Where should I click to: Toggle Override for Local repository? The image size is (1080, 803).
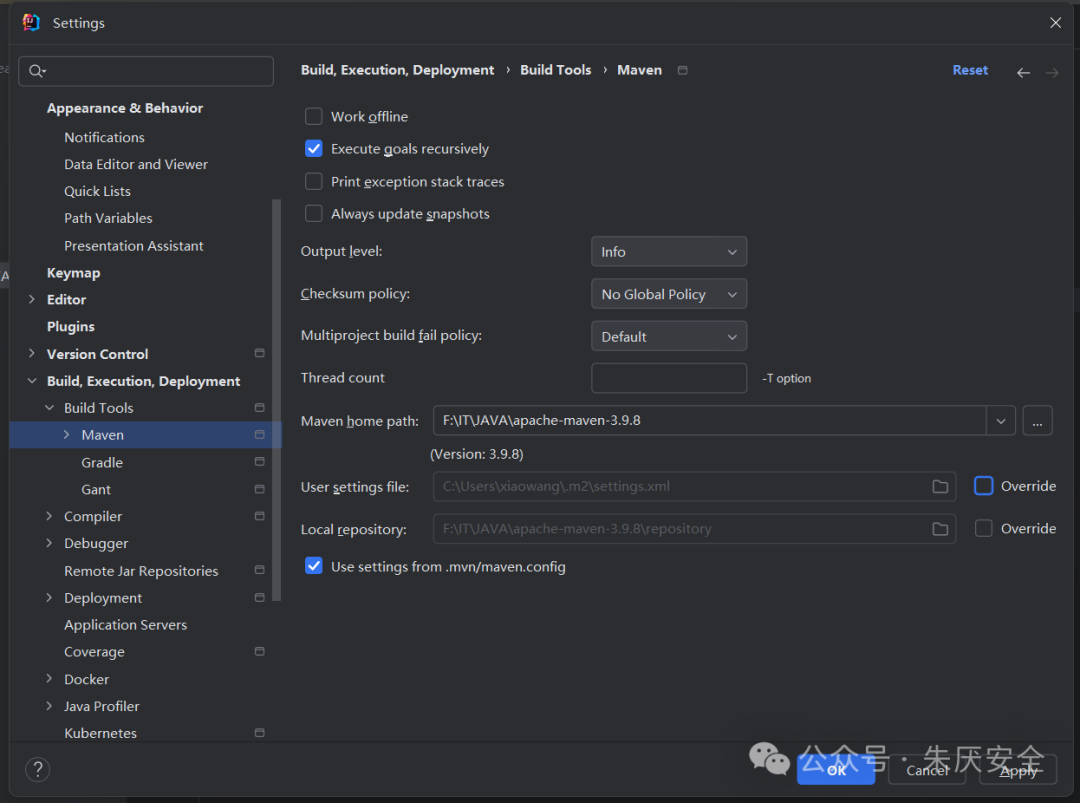(x=984, y=528)
